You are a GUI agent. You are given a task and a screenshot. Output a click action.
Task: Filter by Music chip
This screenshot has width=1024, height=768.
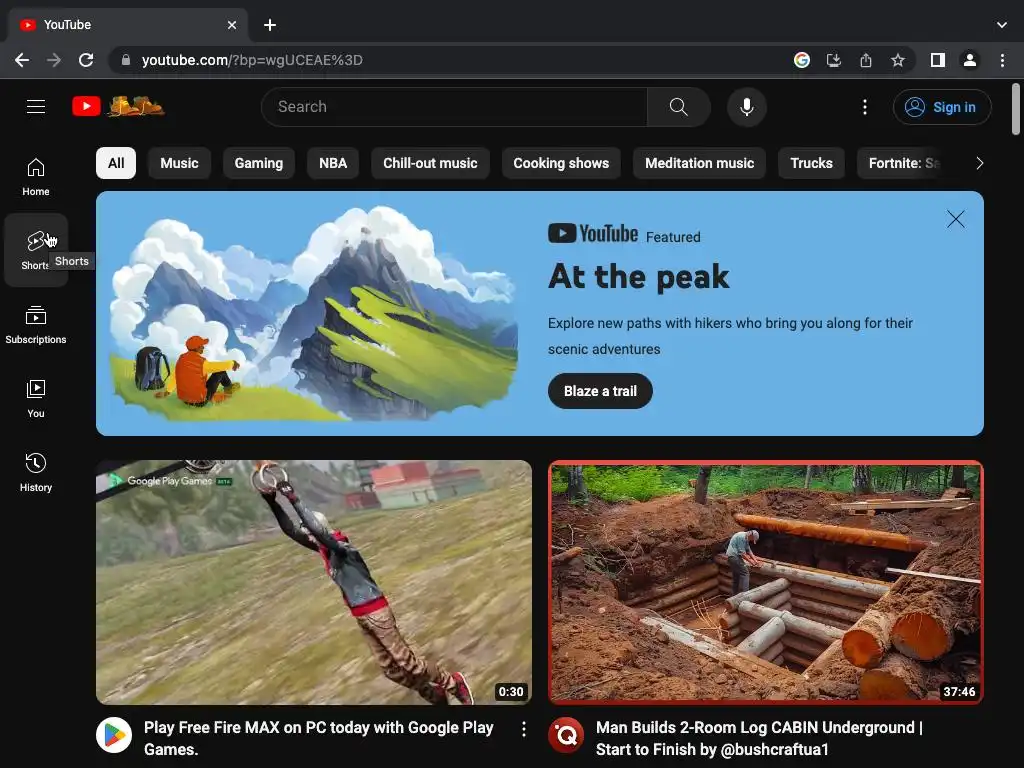click(x=180, y=163)
